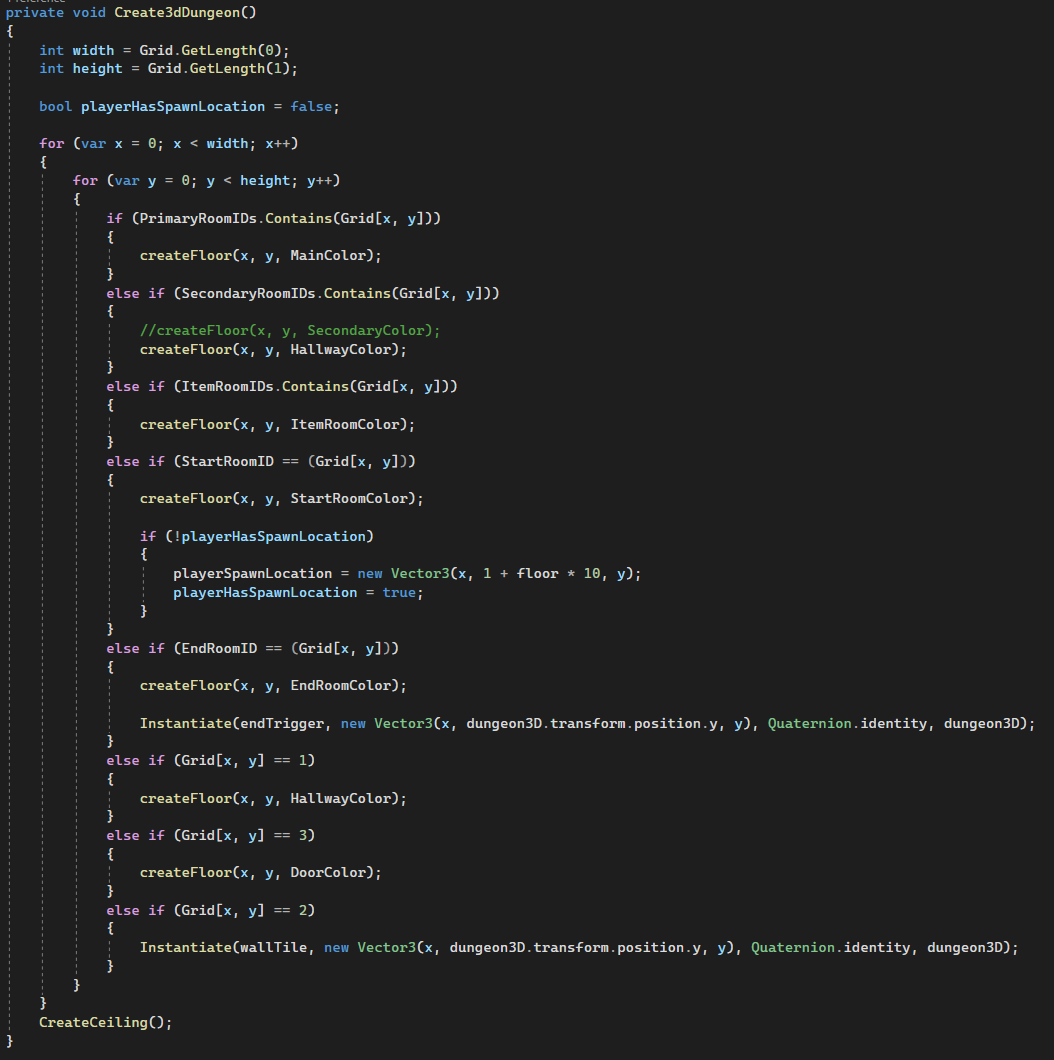Click 'Quaternion.identity' in the endTrigger line
Screen dimensions: 1054x1060
pyautogui.click(x=847, y=724)
